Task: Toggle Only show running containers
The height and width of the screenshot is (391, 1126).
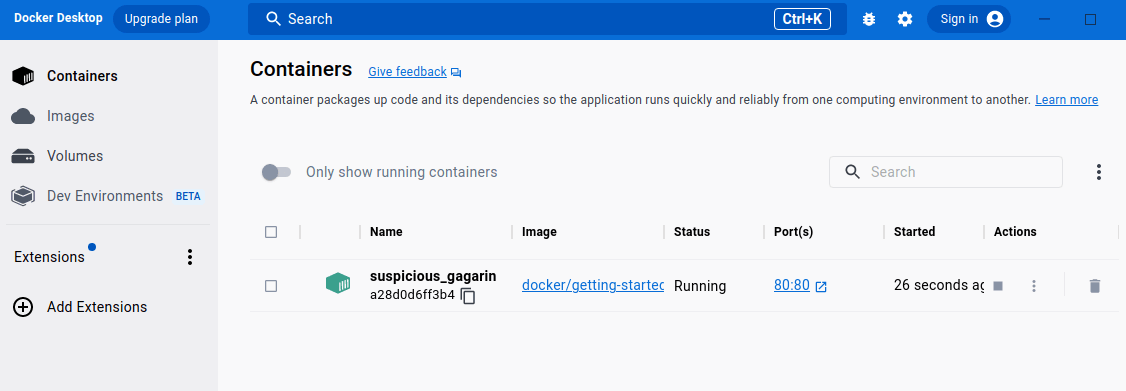Action: [276, 172]
